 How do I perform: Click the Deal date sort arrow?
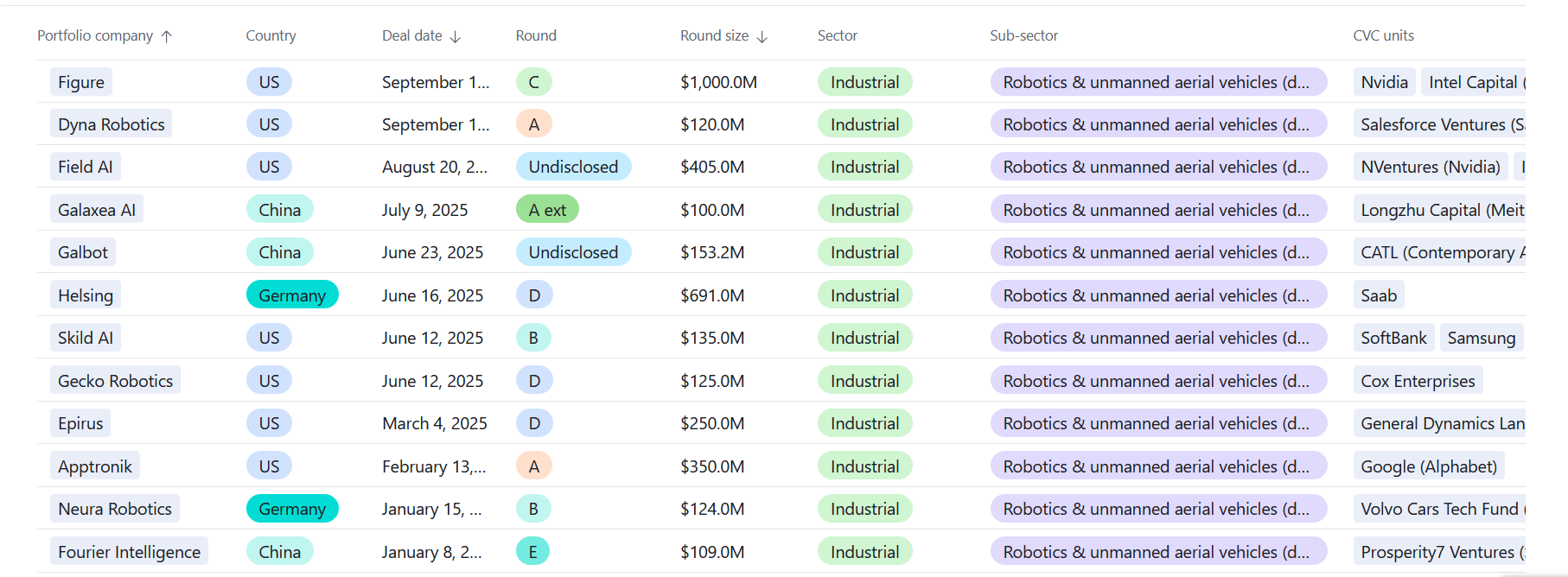click(x=456, y=36)
